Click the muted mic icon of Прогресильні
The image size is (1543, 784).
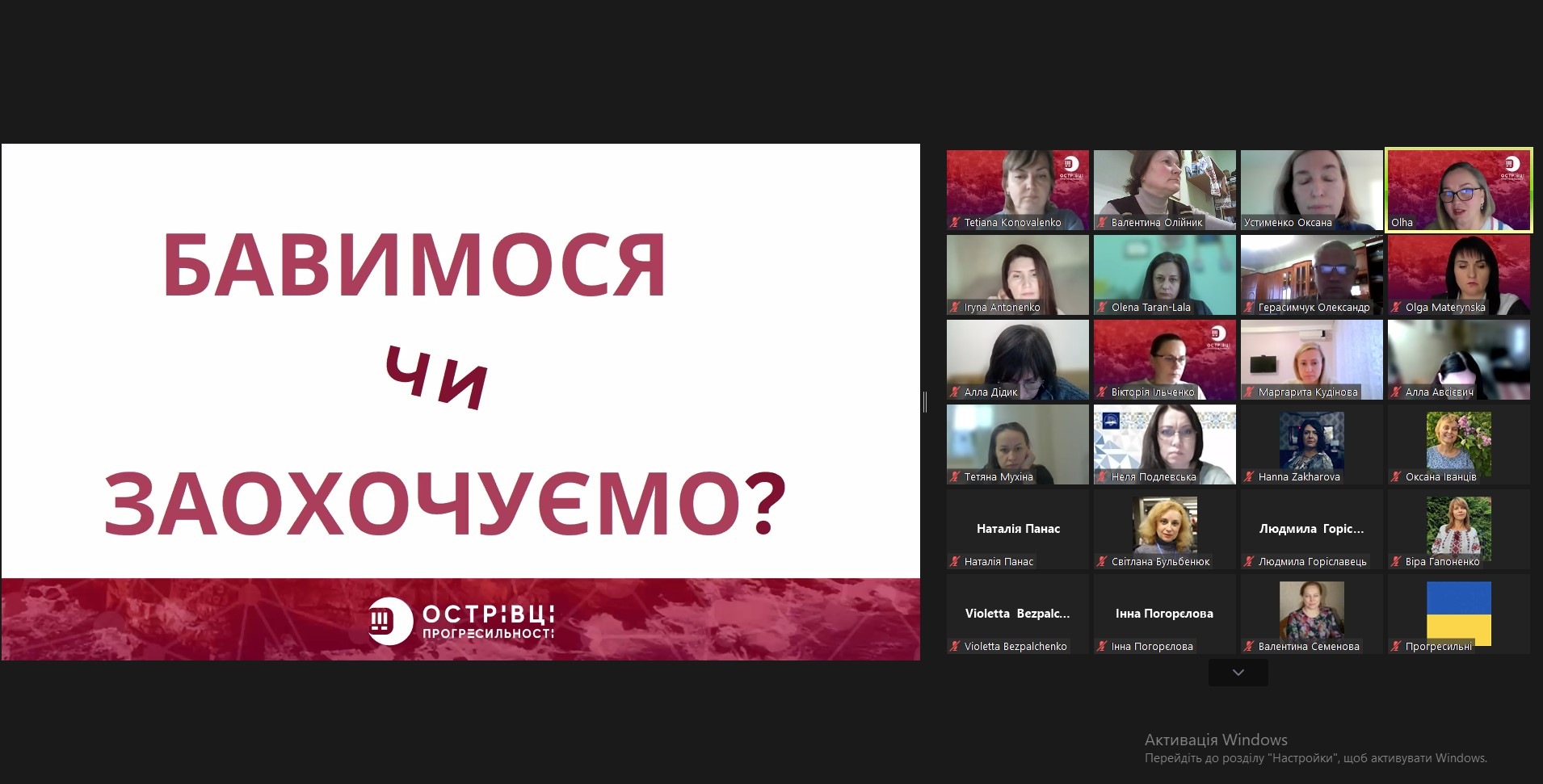pos(1396,646)
